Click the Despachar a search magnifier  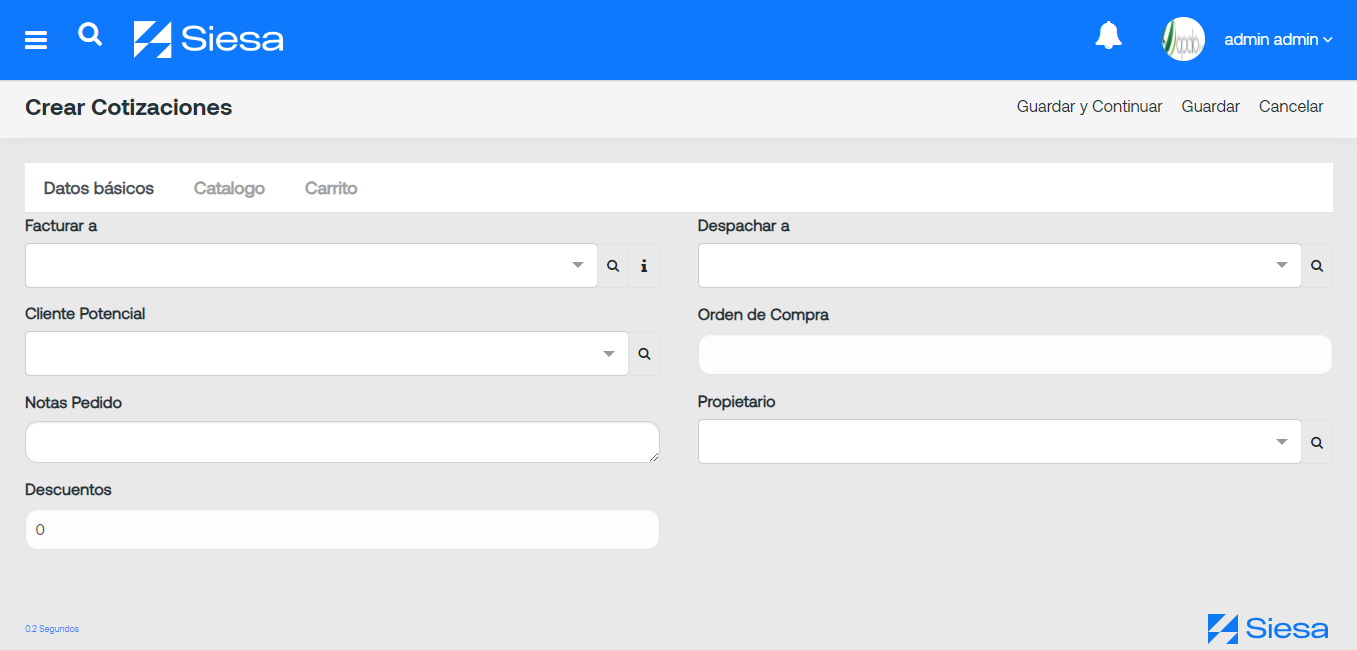point(1317,266)
